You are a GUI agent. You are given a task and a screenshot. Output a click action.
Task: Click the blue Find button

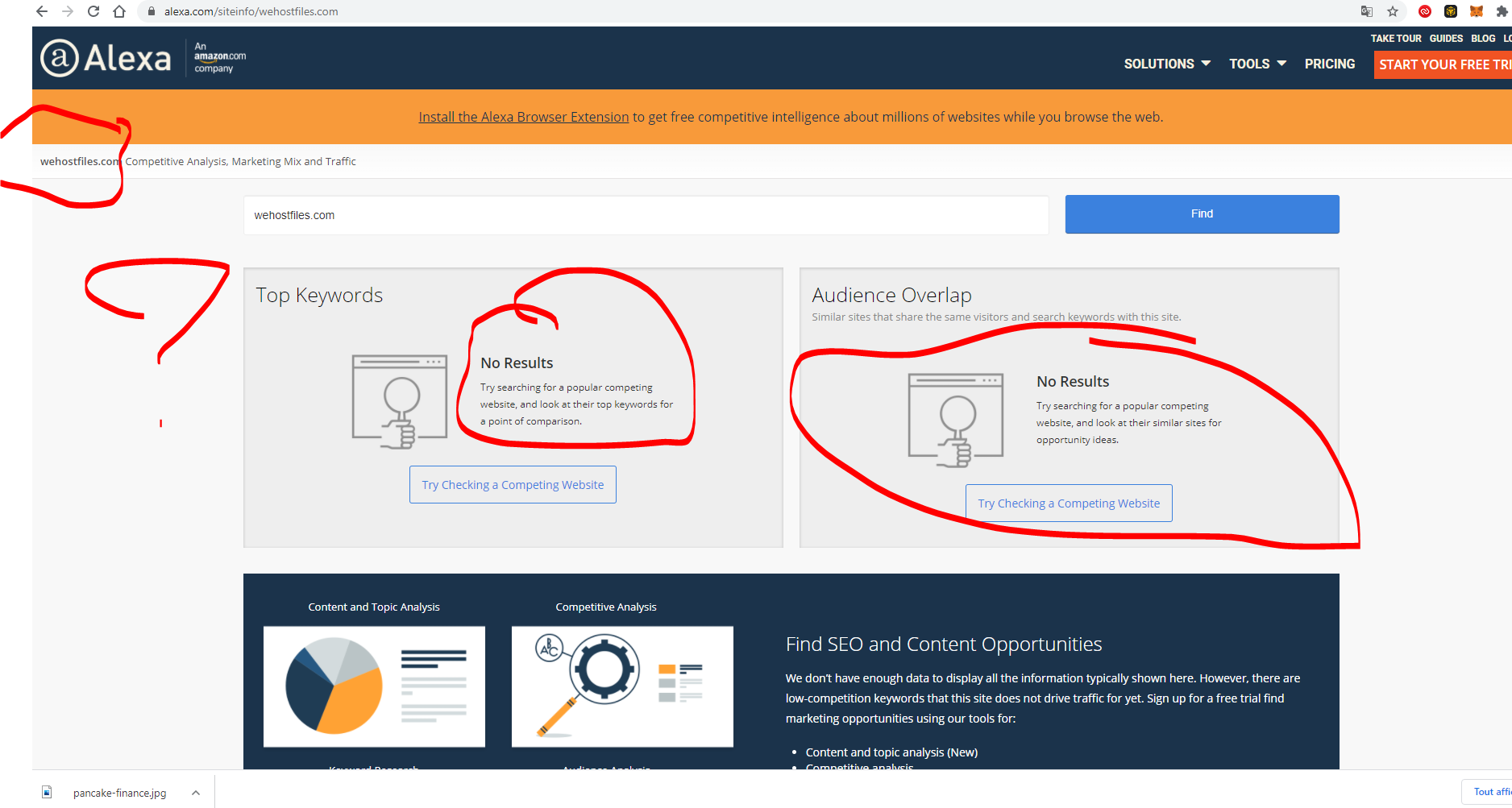[1202, 214]
